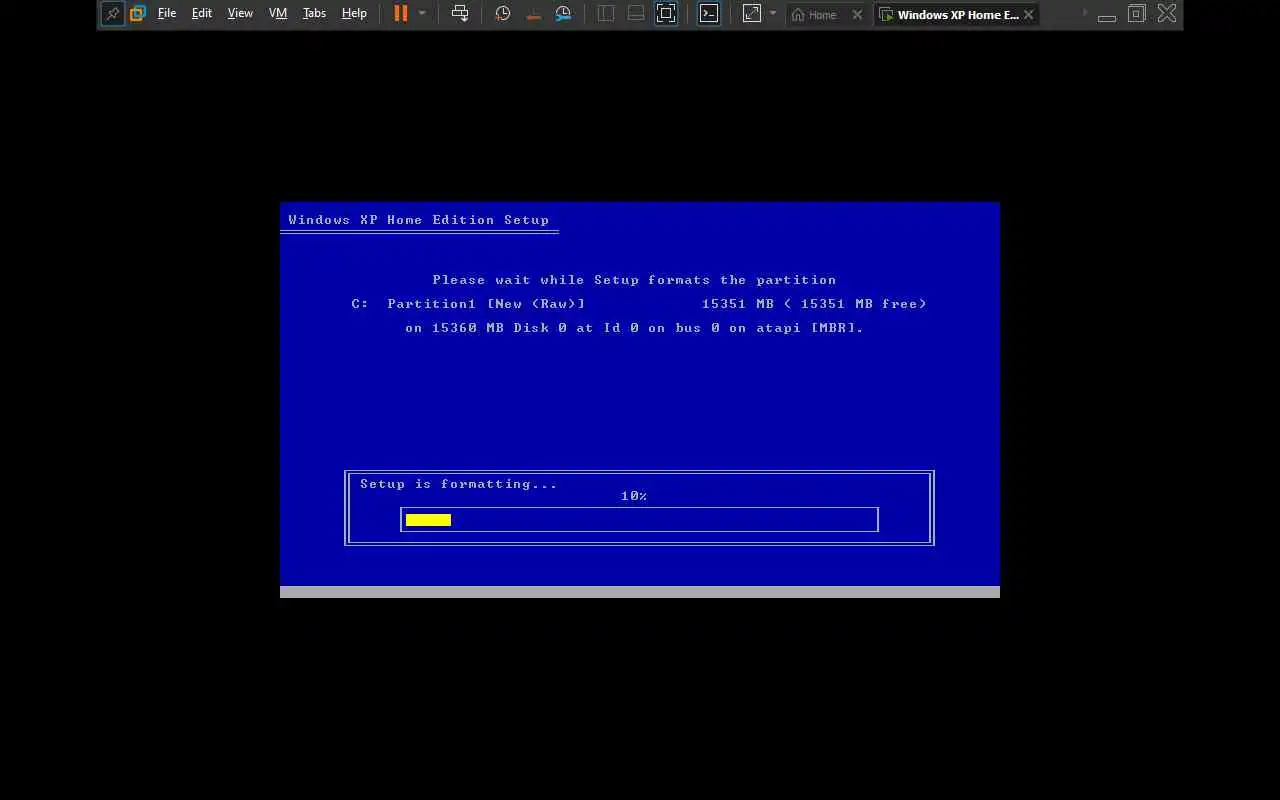Open the File menu
Image resolution: width=1280 pixels, height=800 pixels.
pyautogui.click(x=167, y=14)
